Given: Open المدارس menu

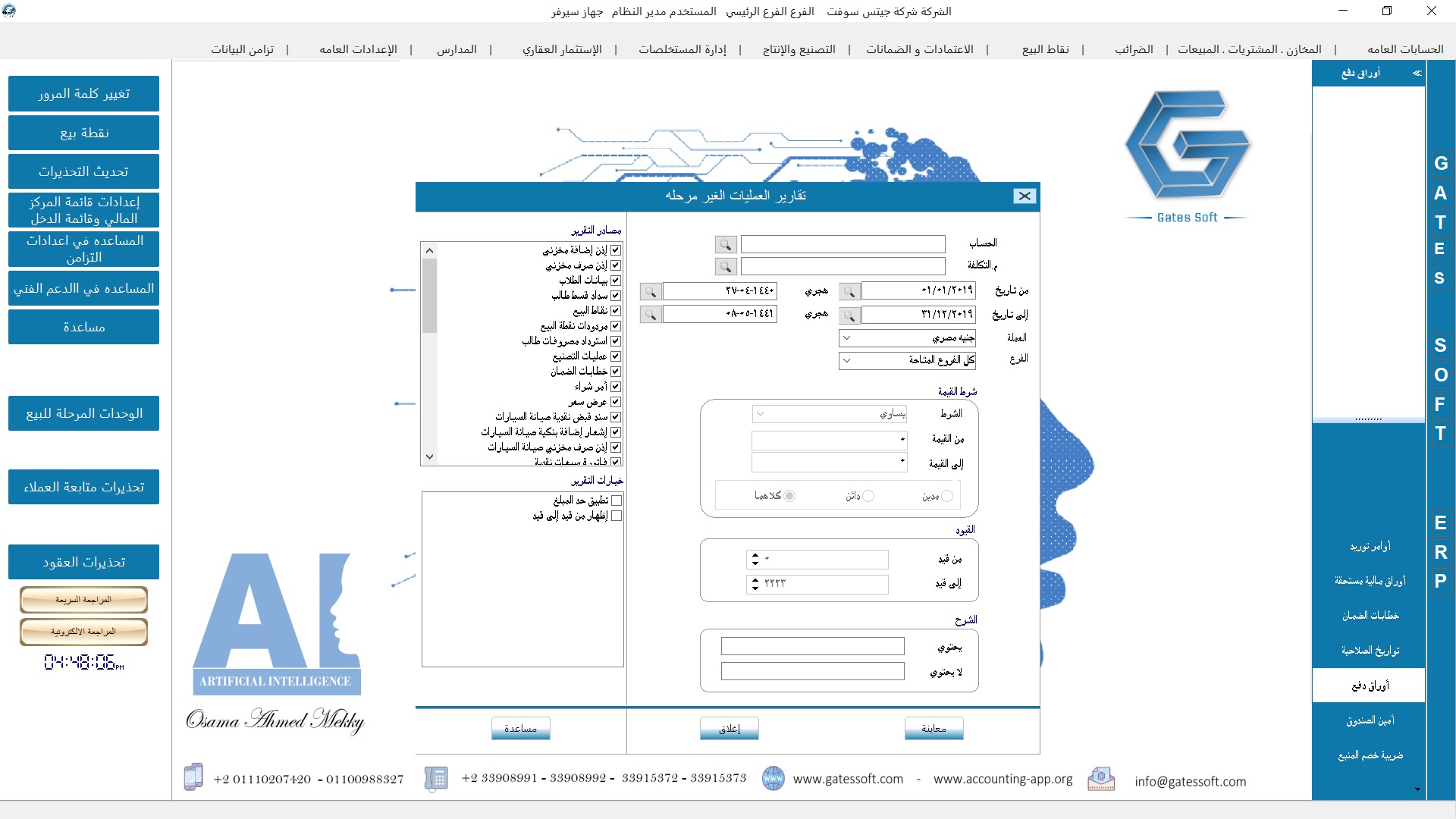Looking at the screenshot, I should 457,49.
